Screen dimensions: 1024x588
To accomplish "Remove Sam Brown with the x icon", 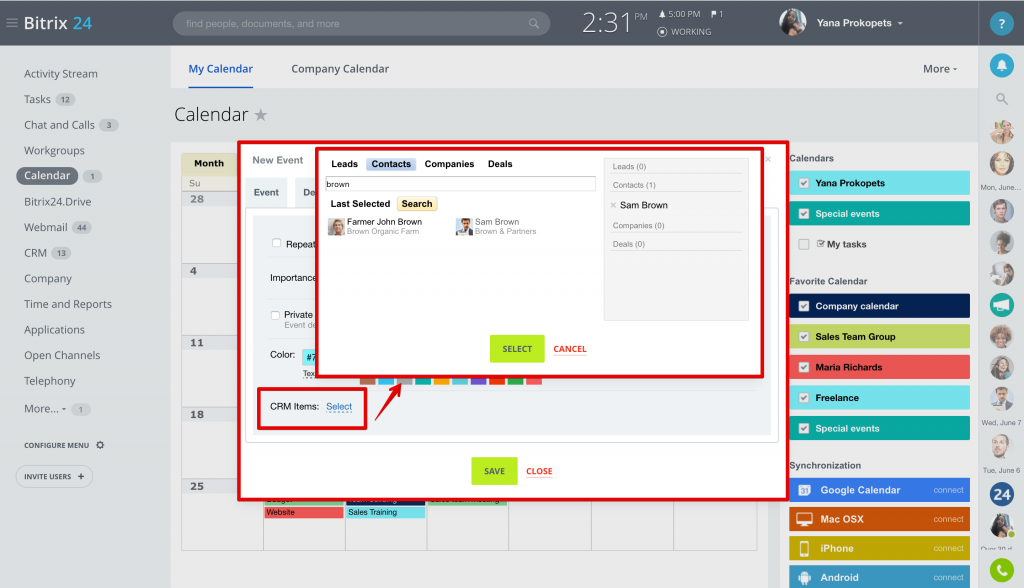I will 613,205.
